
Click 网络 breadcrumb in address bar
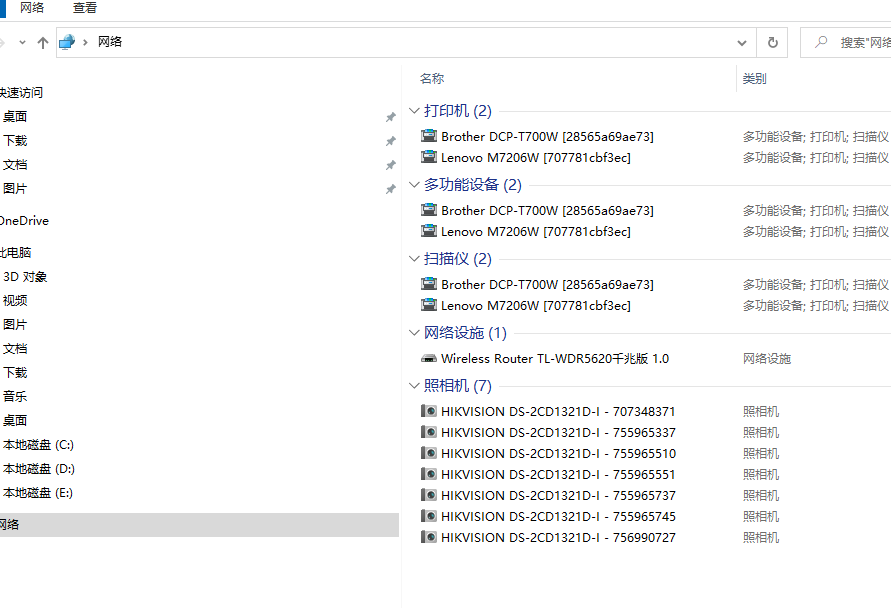pyautogui.click(x=110, y=42)
